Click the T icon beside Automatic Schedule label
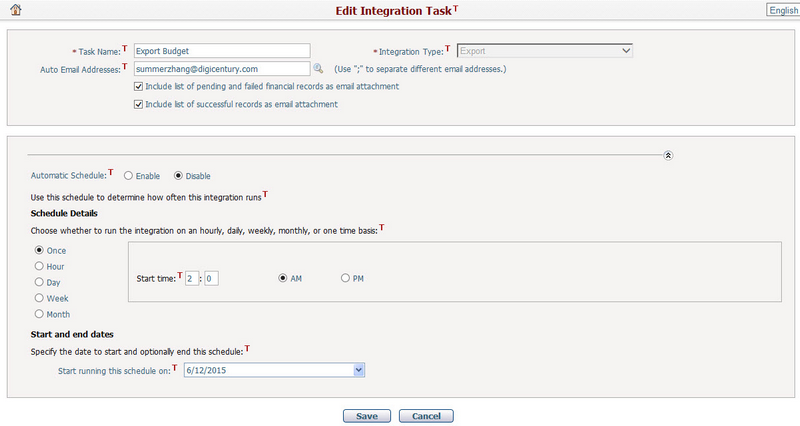The image size is (800, 426). 111,173
